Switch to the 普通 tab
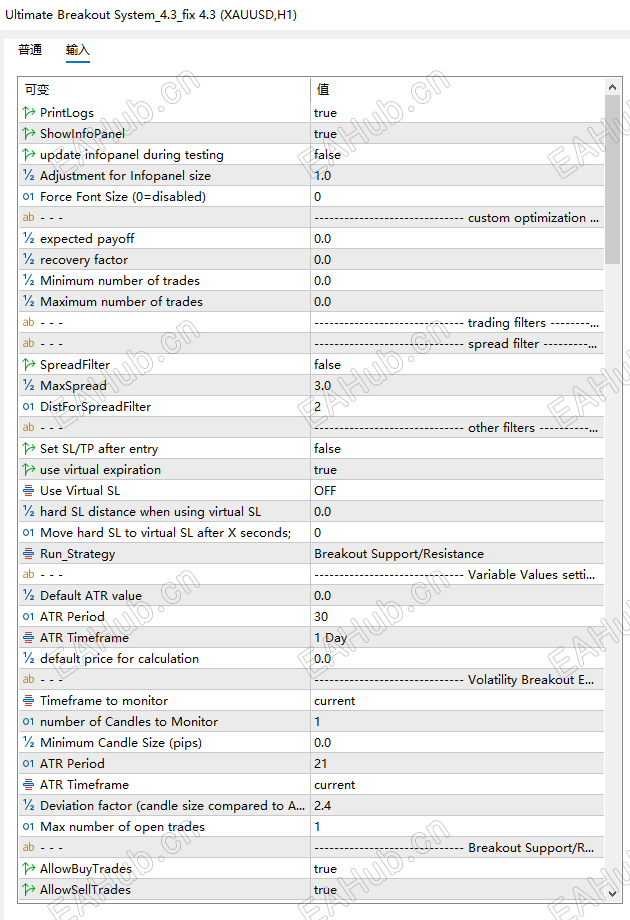The width and height of the screenshot is (630, 920). 30,50
